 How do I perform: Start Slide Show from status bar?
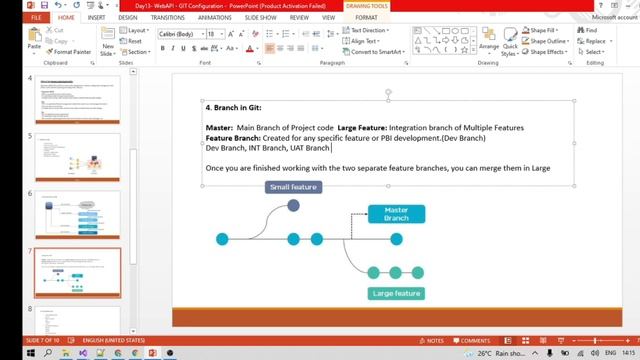[x=561, y=340]
